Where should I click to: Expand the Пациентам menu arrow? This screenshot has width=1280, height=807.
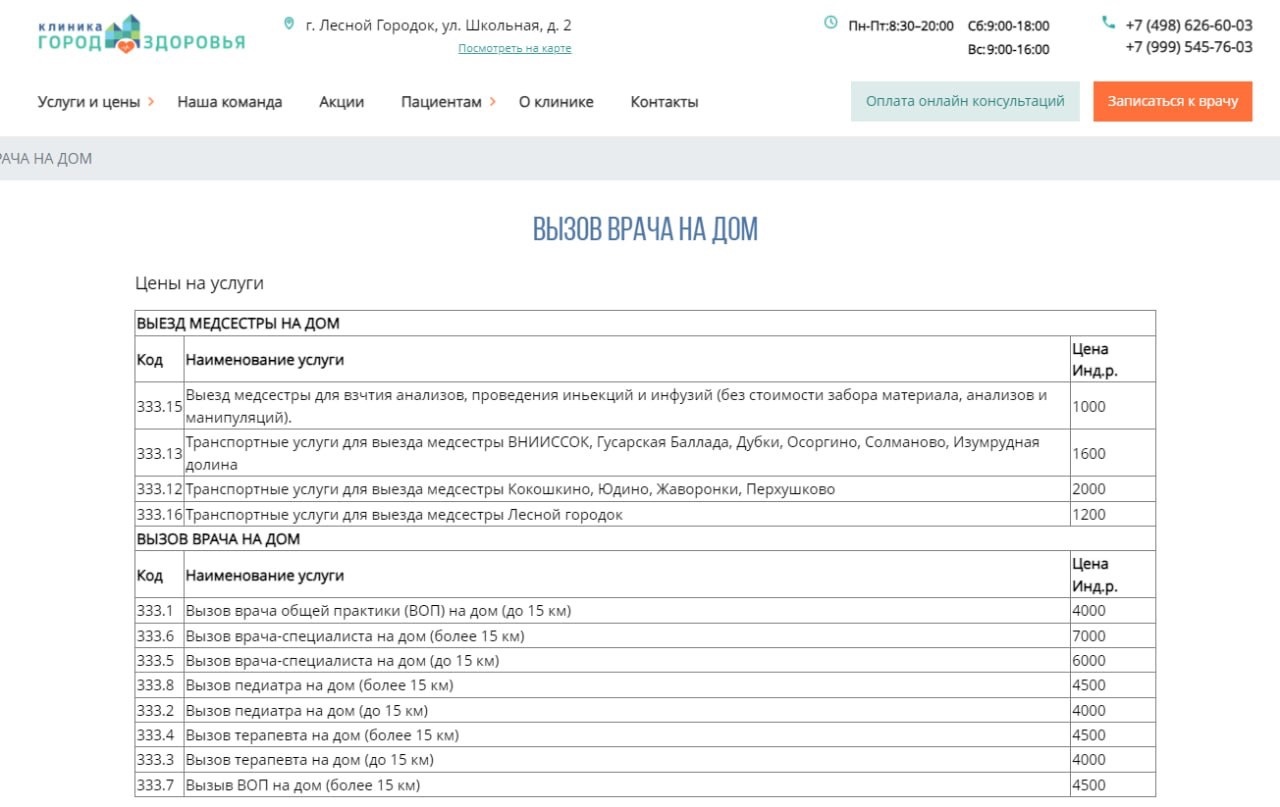pyautogui.click(x=492, y=101)
